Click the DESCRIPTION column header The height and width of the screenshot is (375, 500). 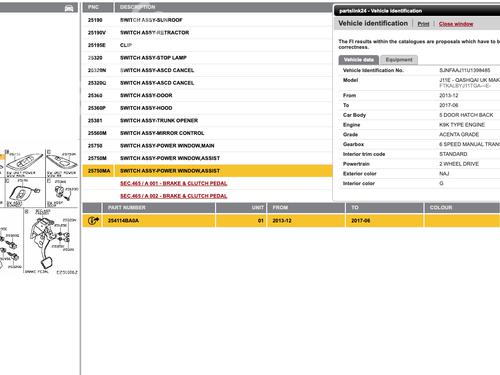tap(223, 7)
